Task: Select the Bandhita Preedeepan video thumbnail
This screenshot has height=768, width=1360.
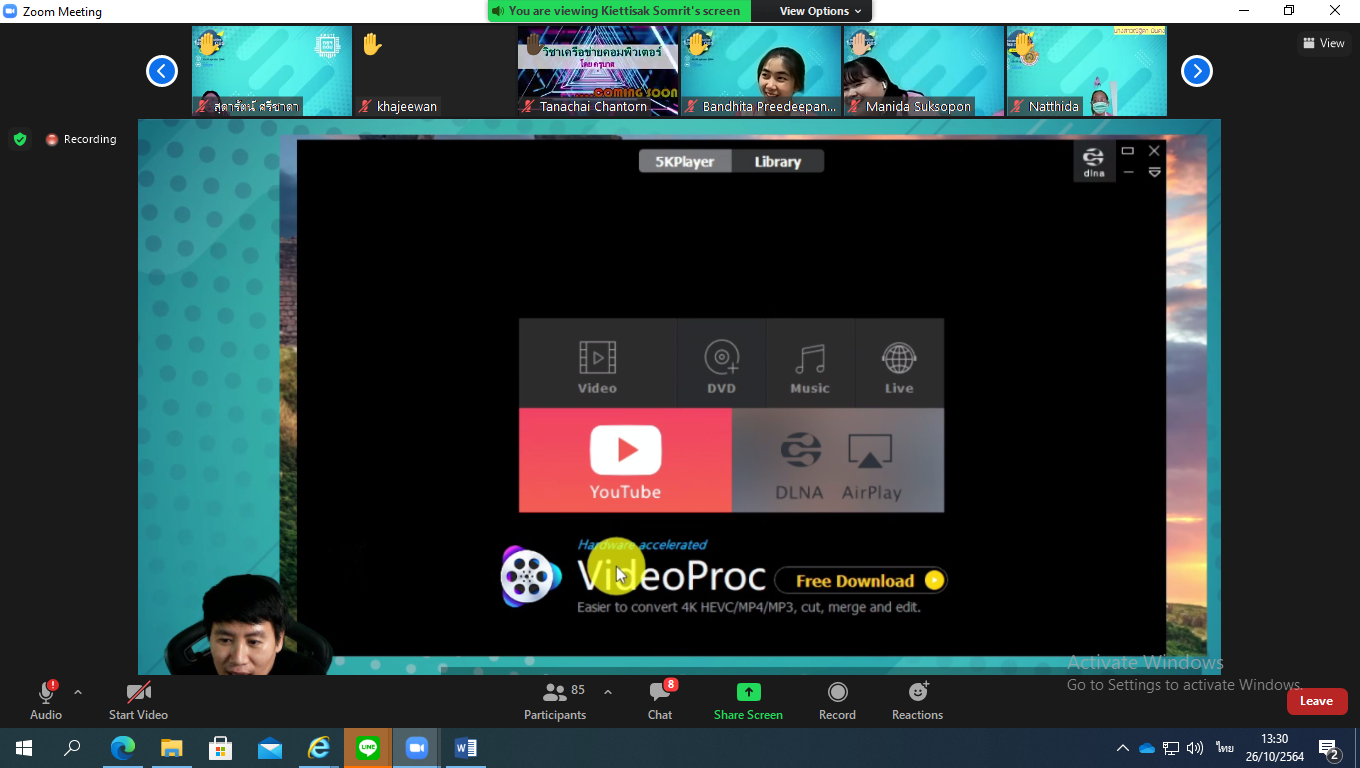Action: tap(761, 71)
